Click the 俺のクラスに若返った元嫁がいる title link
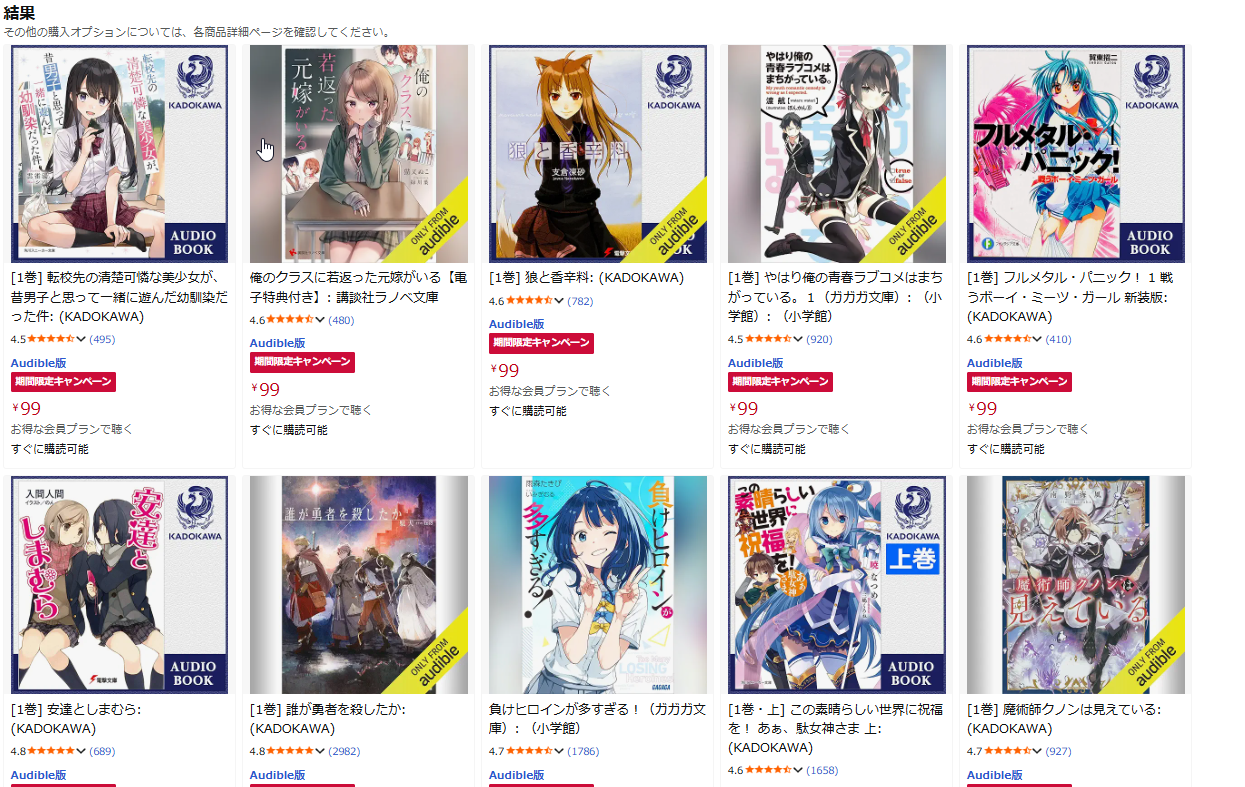The image size is (1245, 787). point(358,288)
